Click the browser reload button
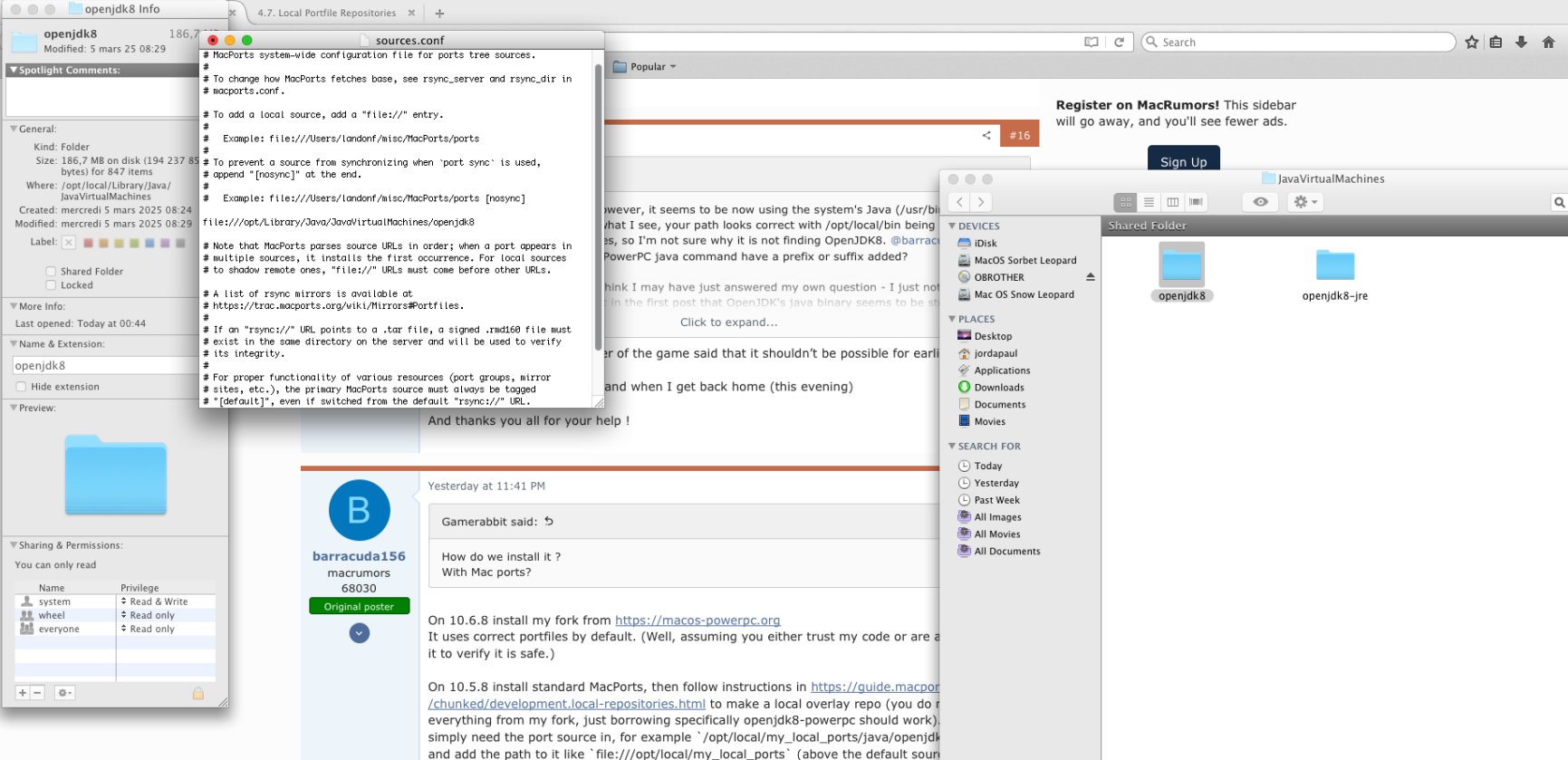This screenshot has width=1568, height=760. tap(1119, 42)
